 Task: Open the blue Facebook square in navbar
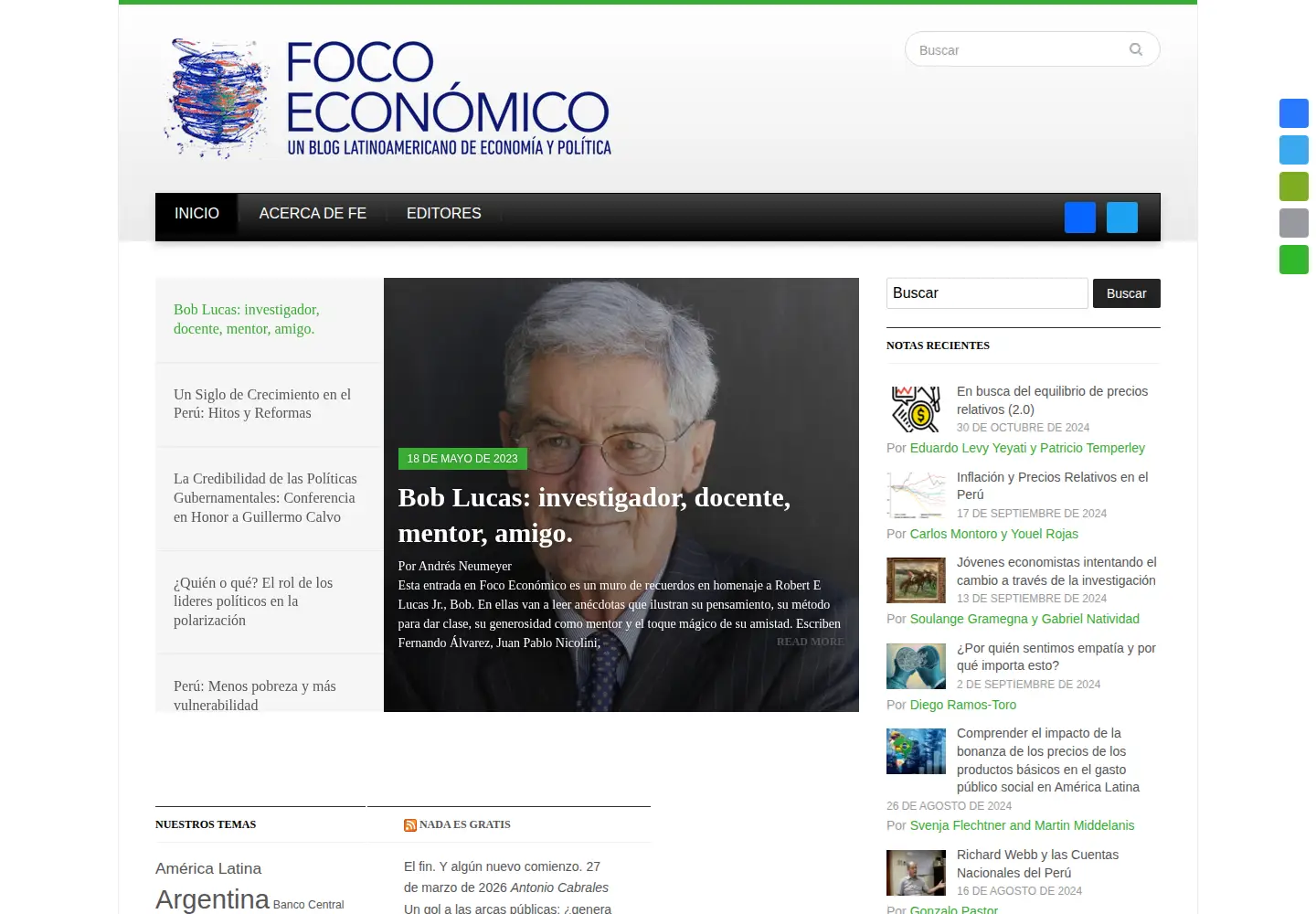pyautogui.click(x=1080, y=218)
